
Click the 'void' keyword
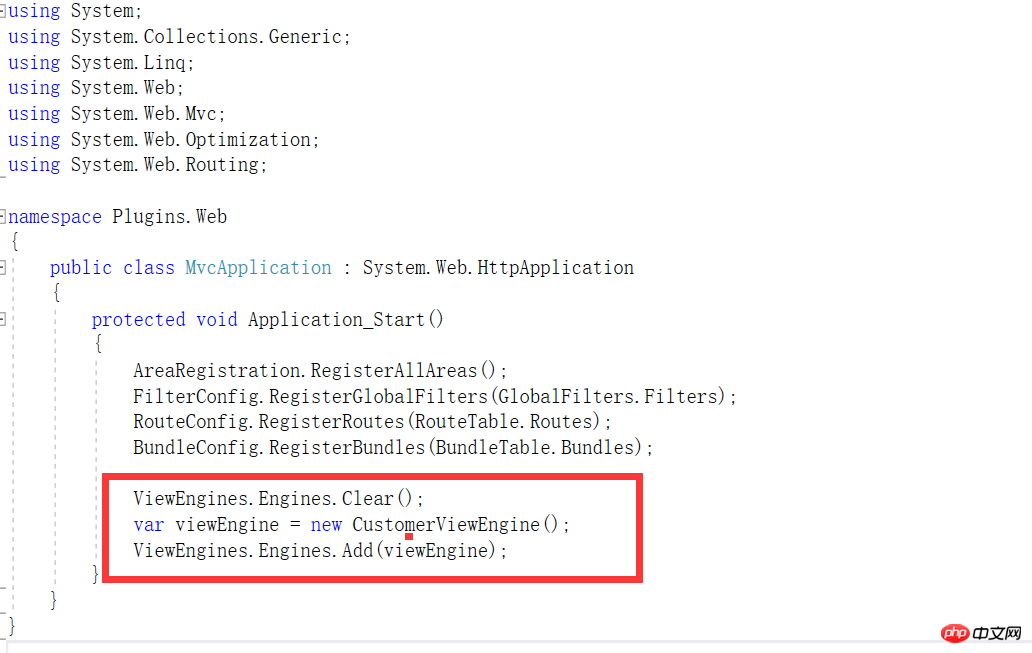pyautogui.click(x=217, y=320)
